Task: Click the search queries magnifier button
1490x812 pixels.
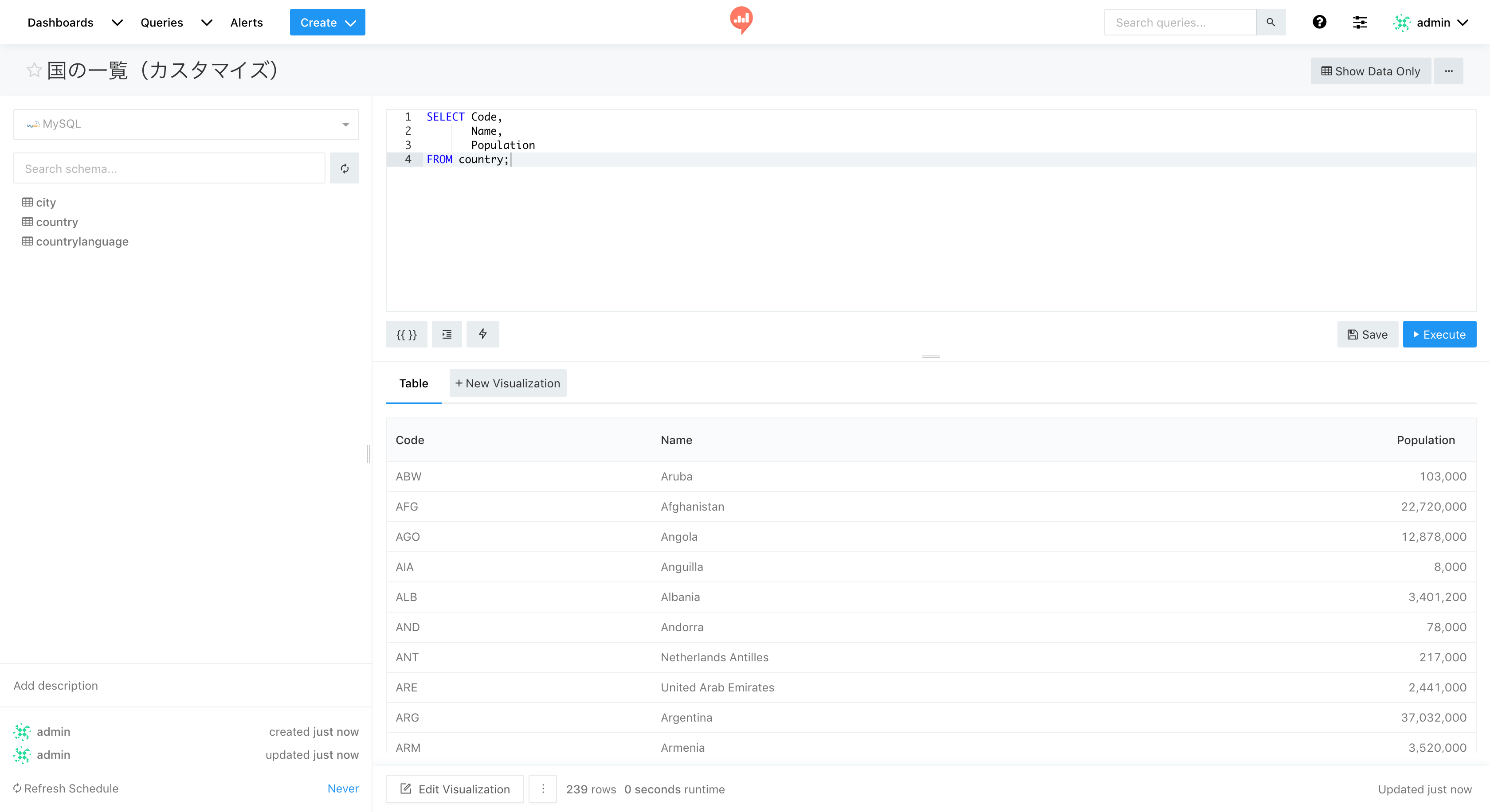Action: pos(1271,22)
